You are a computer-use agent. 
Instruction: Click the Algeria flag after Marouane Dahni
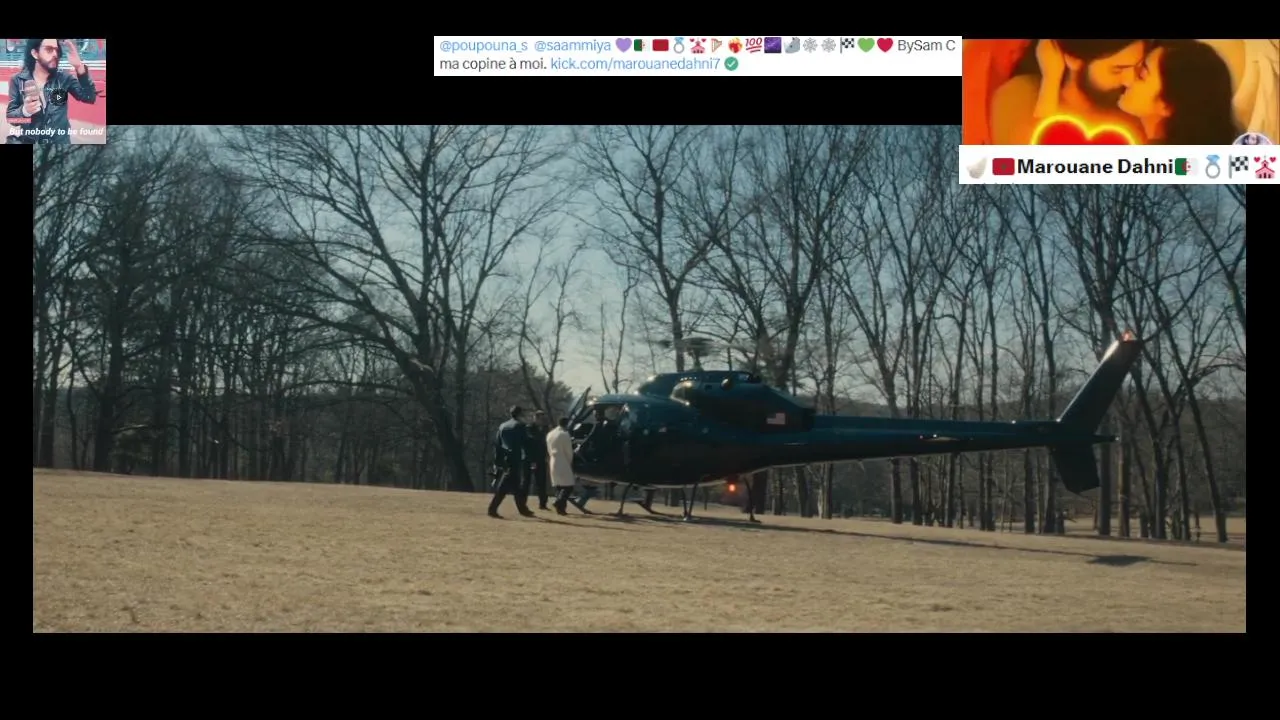tap(1186, 167)
